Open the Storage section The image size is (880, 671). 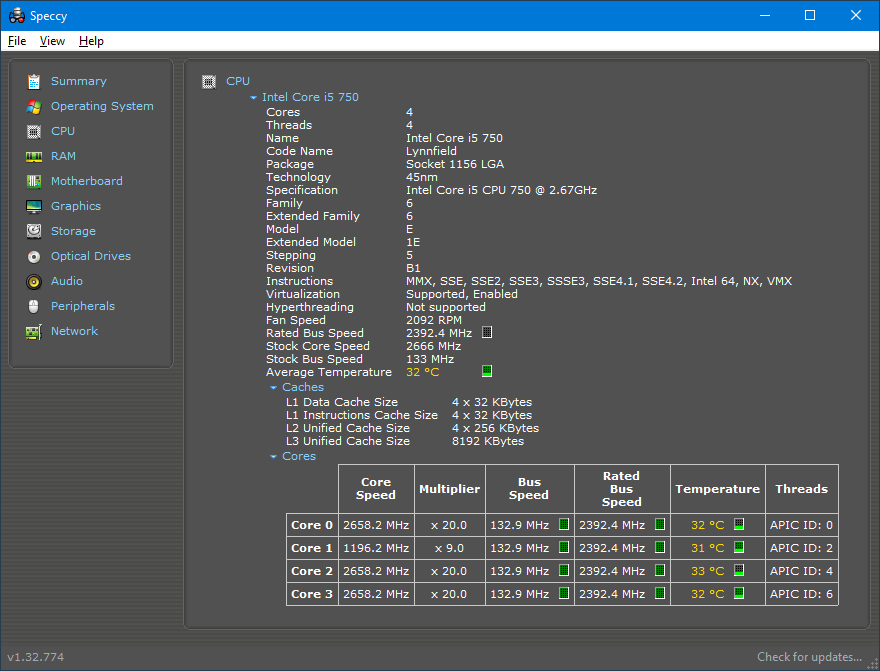[x=73, y=231]
